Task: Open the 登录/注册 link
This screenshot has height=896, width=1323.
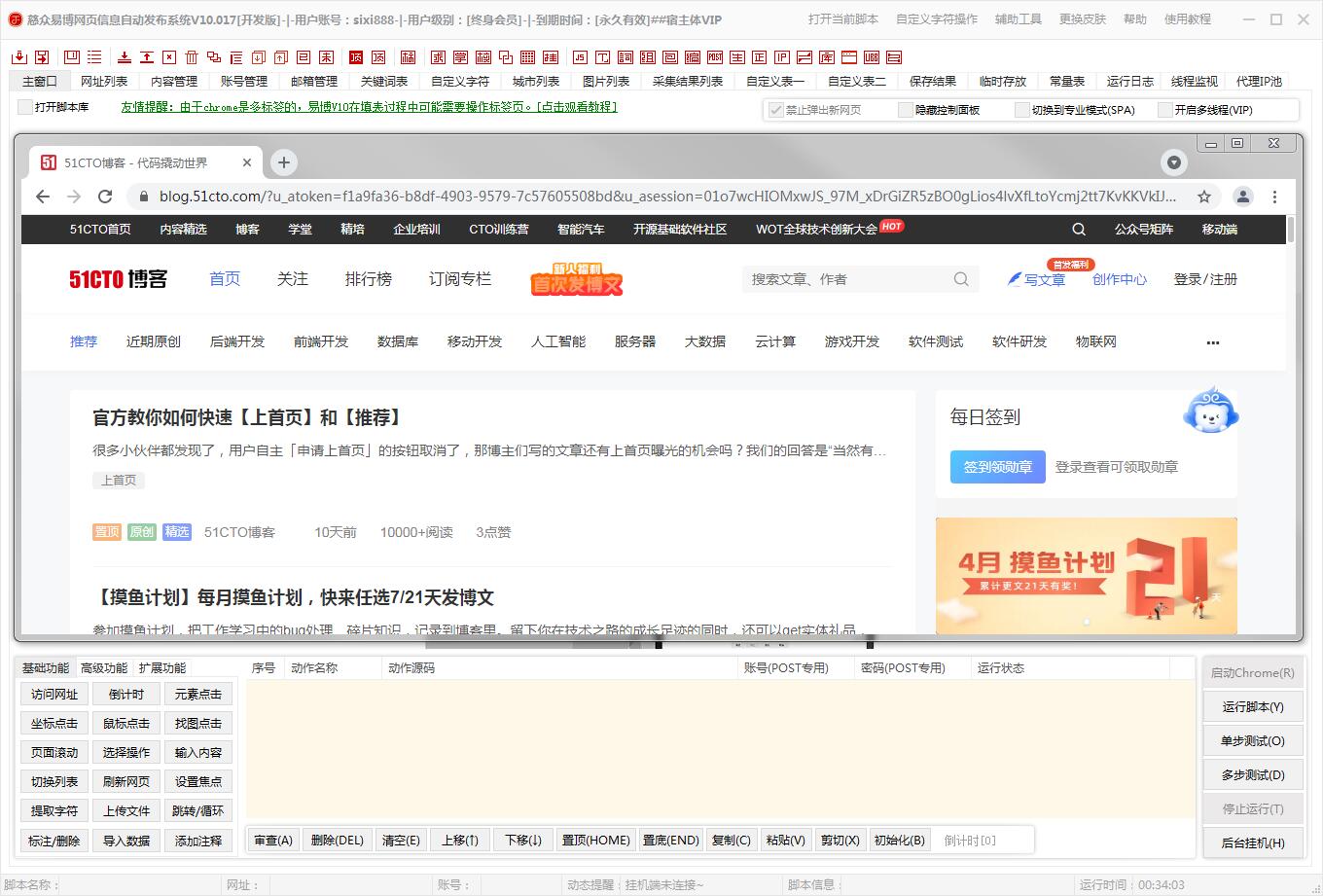Action: [x=1205, y=279]
